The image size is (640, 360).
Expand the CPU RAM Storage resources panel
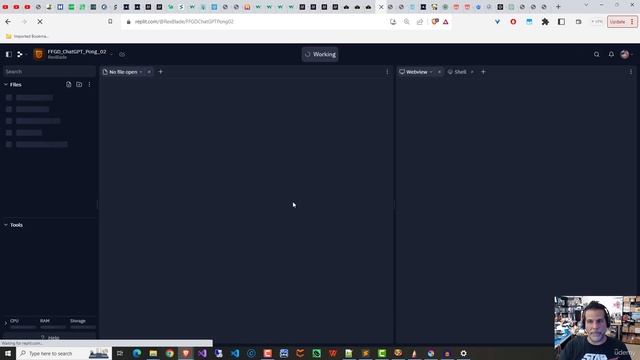click(x=6, y=323)
